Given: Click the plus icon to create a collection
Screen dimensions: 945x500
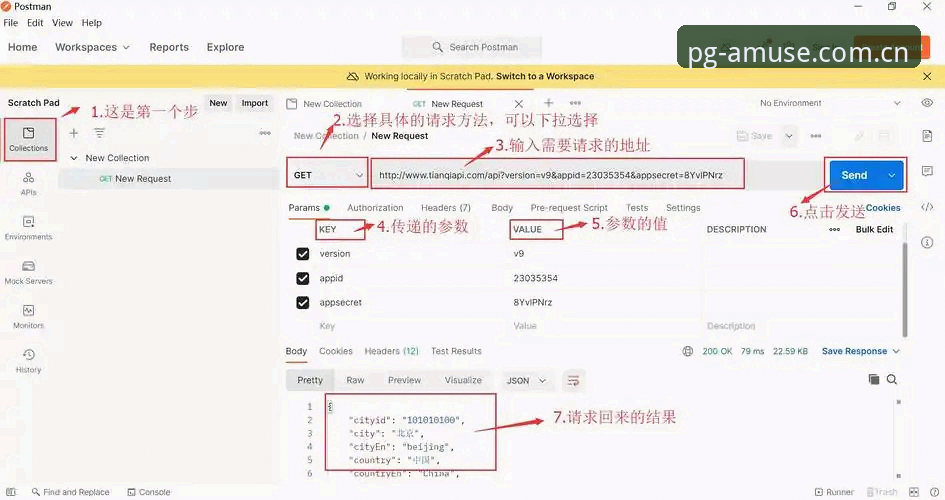Looking at the screenshot, I should 74,133.
